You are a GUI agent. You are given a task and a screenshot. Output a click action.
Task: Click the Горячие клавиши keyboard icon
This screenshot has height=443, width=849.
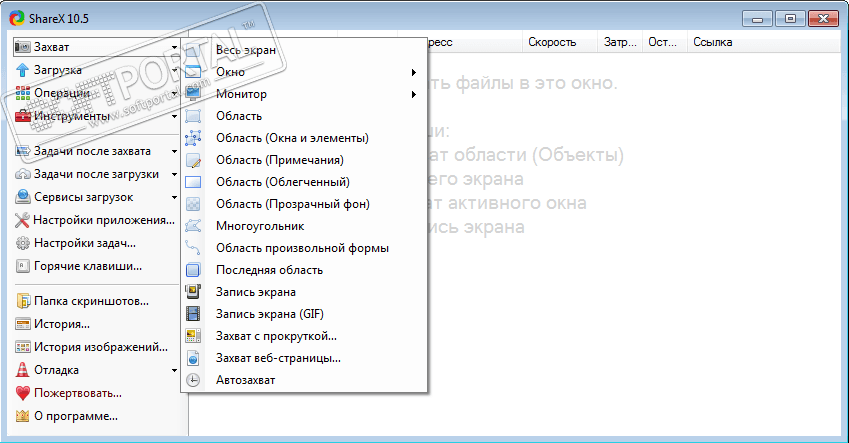click(23, 266)
